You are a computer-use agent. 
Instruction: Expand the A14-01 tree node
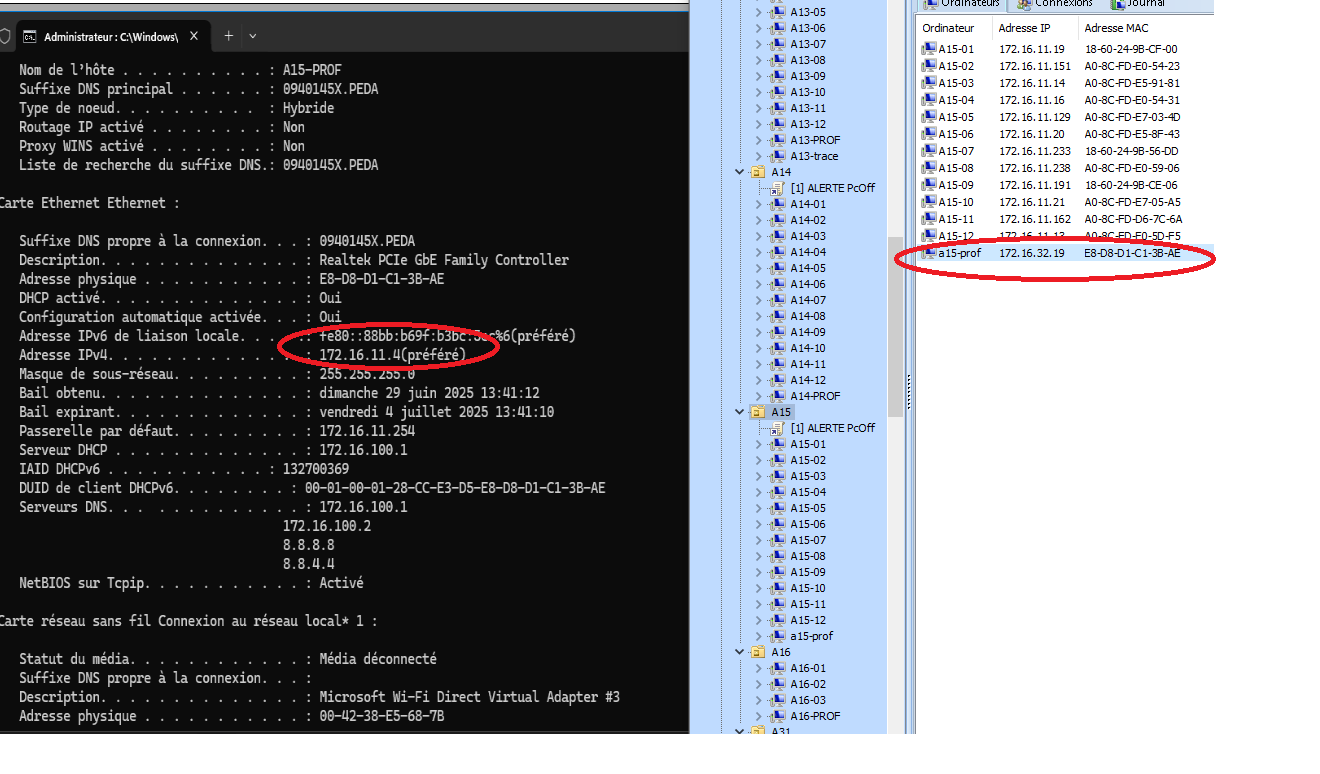click(759, 204)
